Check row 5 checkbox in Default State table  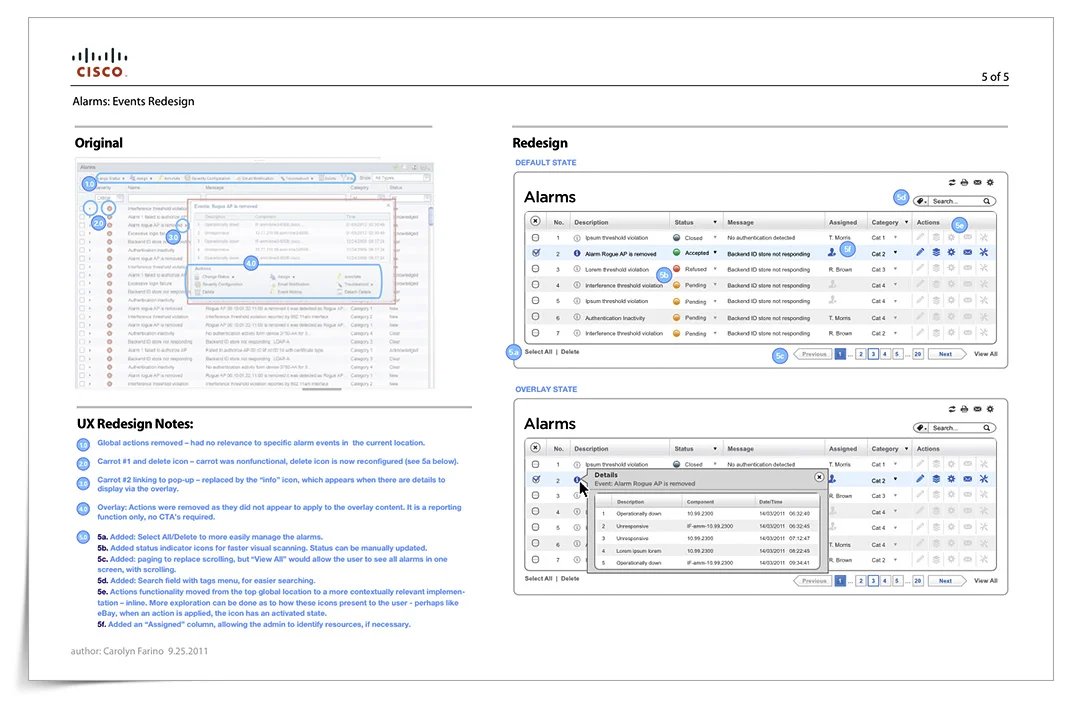[535, 301]
